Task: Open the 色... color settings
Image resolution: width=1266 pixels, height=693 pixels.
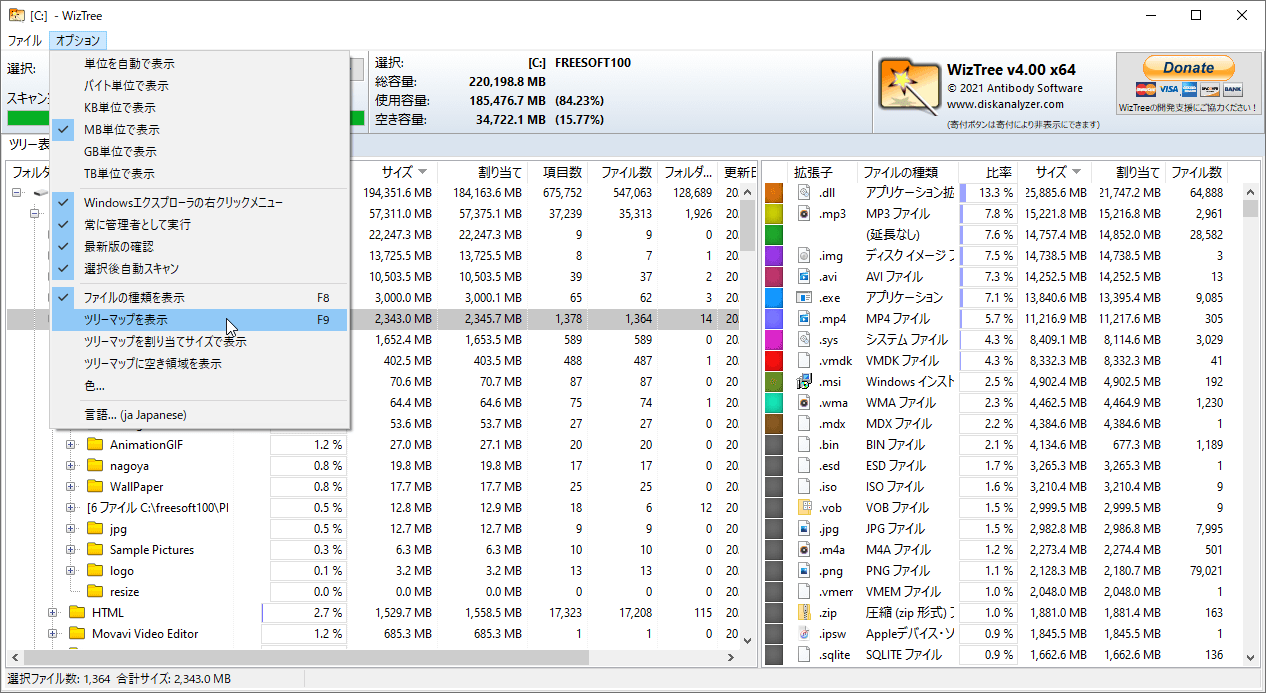Action: pos(200,385)
